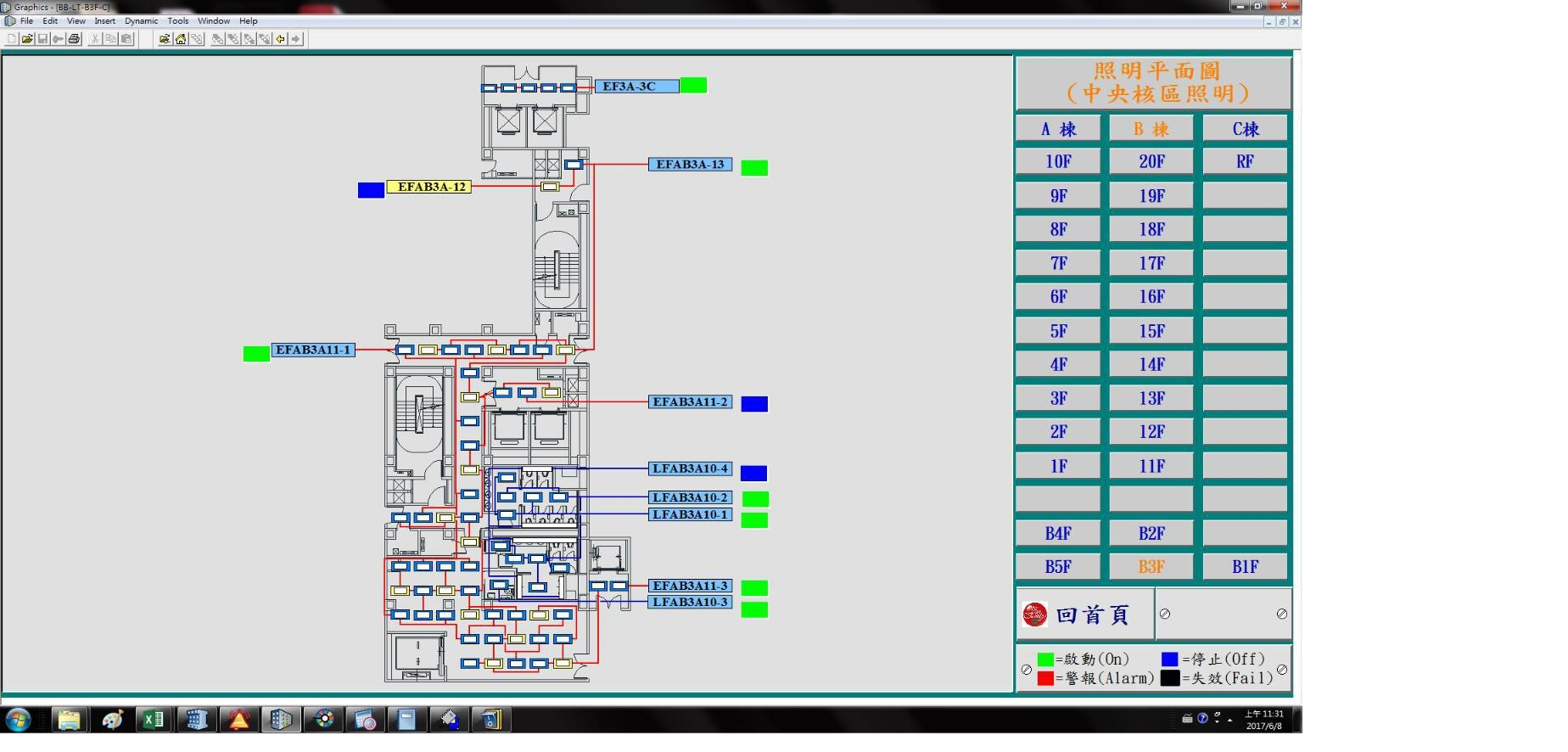
Task: Click the Windows Start button
Action: pyautogui.click(x=18, y=721)
